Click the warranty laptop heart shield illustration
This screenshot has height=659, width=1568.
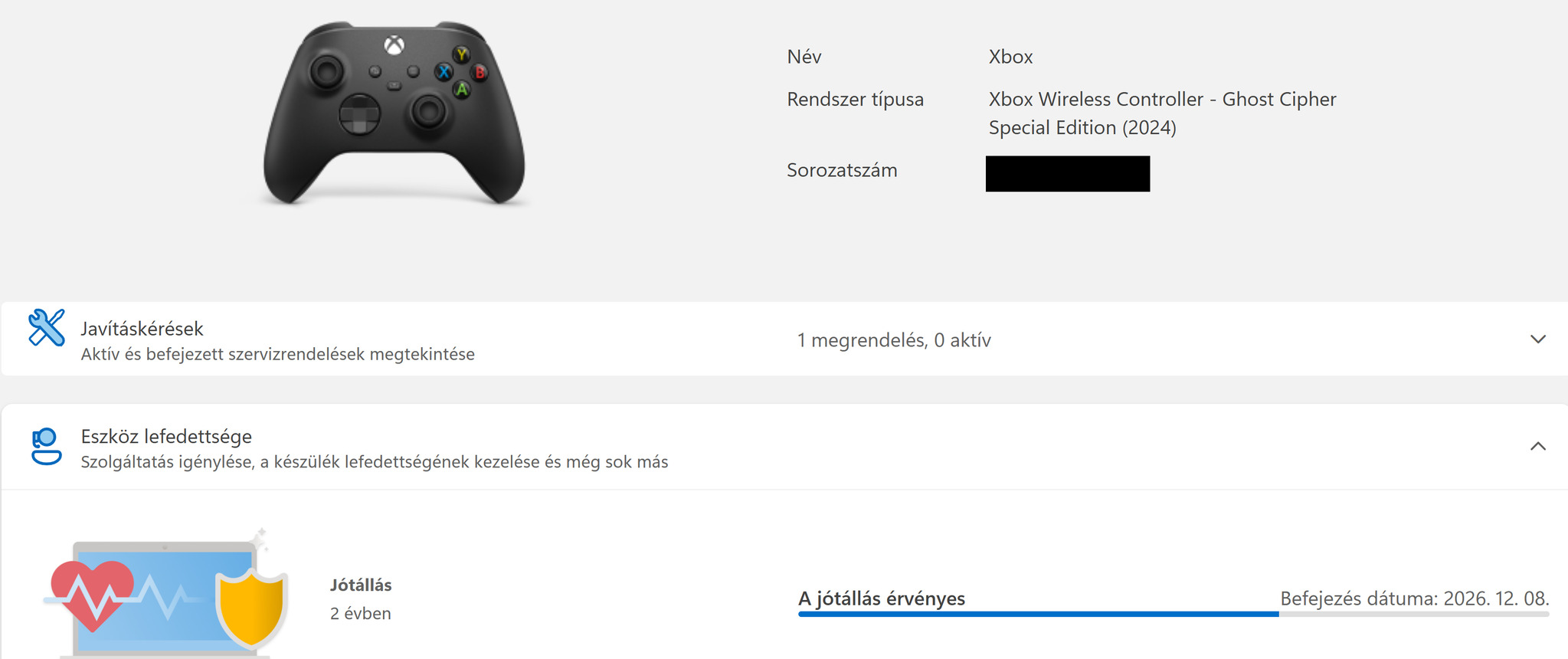pos(166,593)
